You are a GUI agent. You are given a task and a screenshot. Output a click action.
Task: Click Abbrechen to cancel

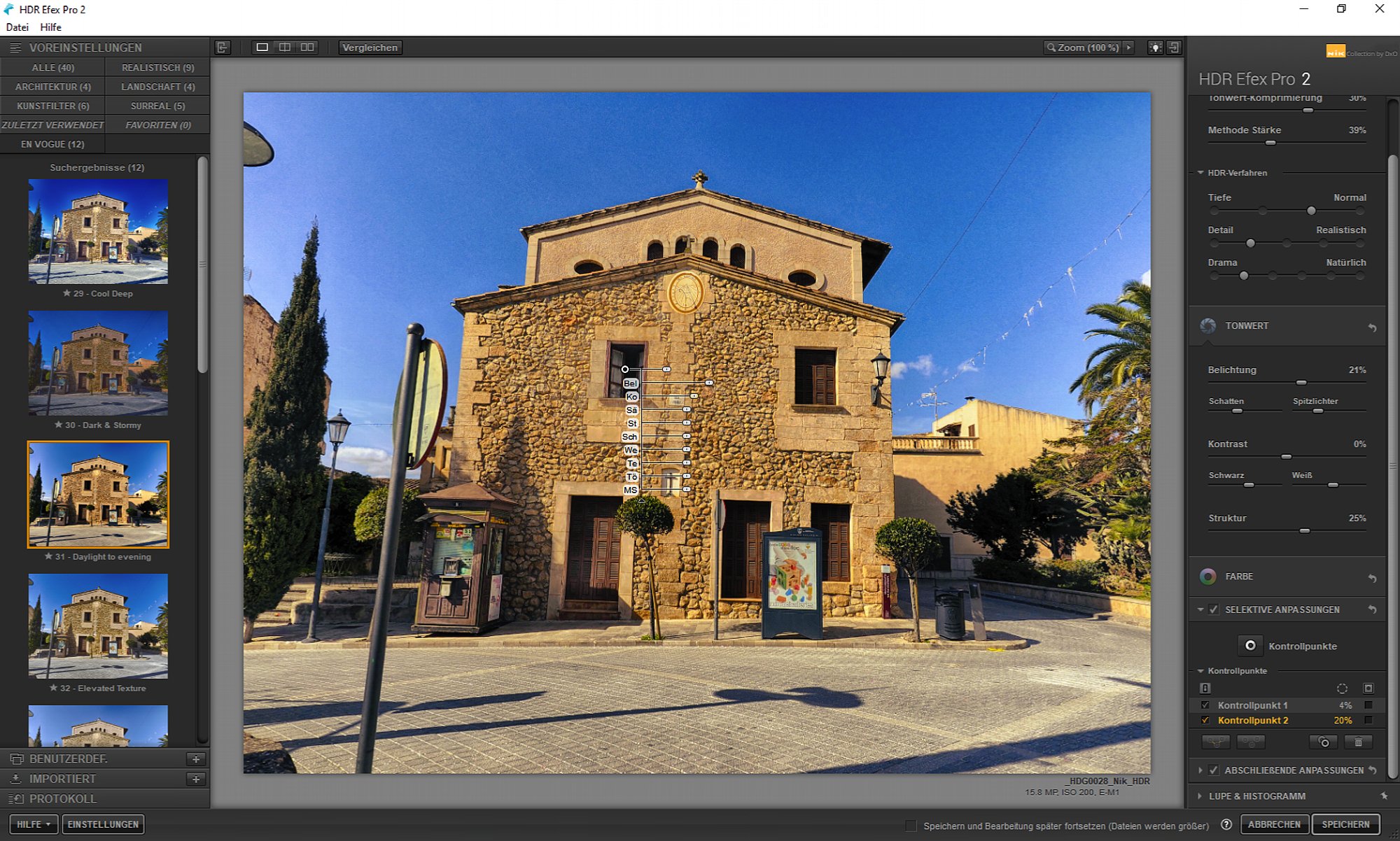(1274, 824)
